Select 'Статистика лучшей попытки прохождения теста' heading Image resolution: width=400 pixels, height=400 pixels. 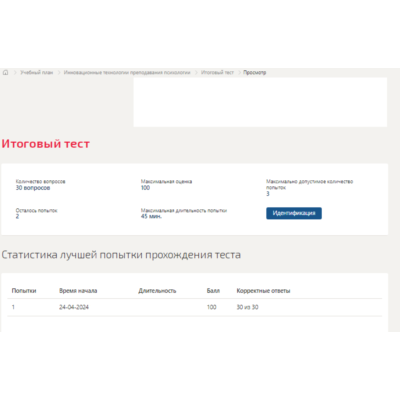click(x=121, y=255)
